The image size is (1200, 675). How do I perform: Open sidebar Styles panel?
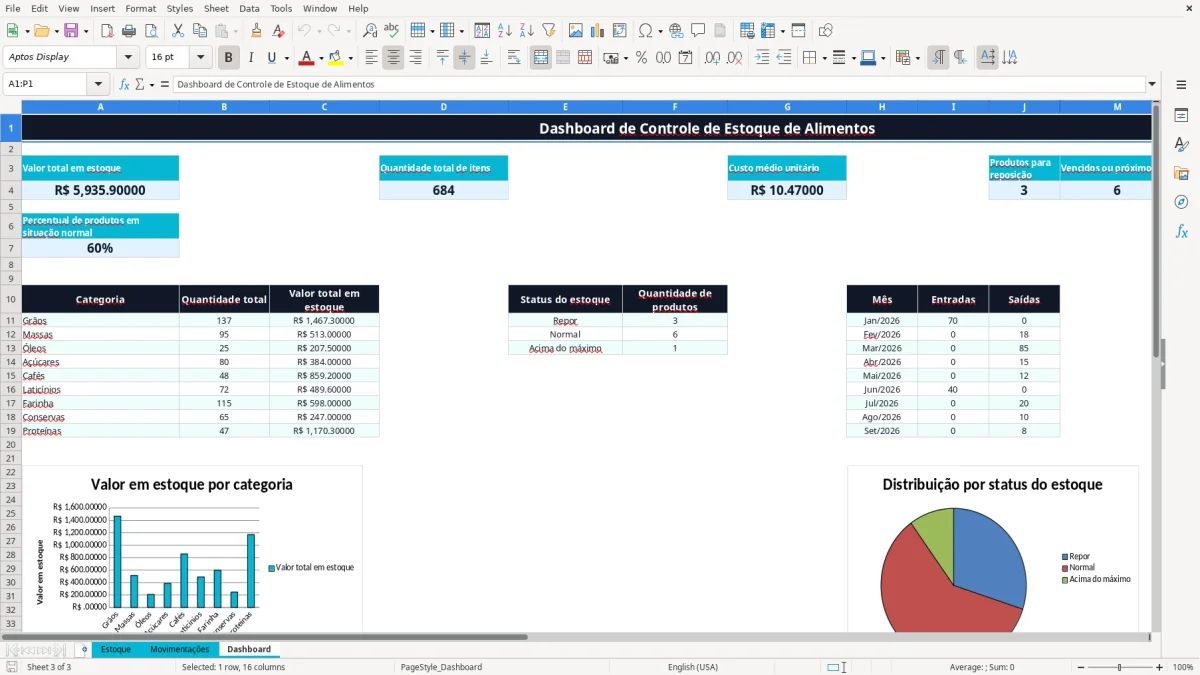click(x=1181, y=144)
